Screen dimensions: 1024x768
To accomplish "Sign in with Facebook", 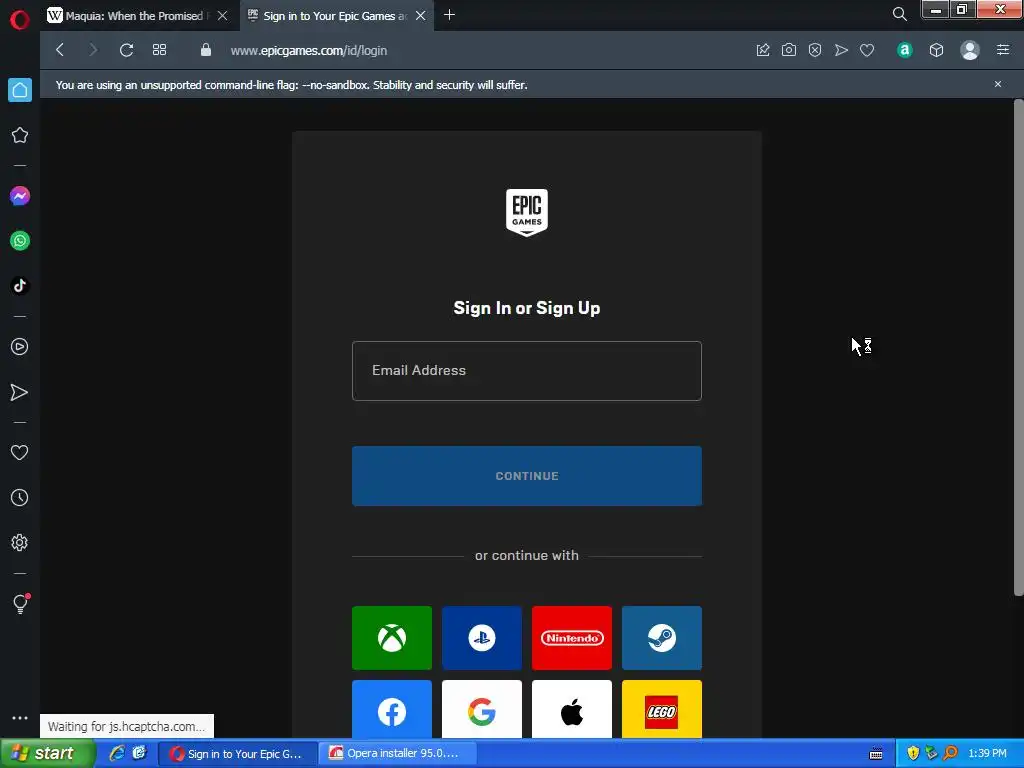I will pos(392,709).
